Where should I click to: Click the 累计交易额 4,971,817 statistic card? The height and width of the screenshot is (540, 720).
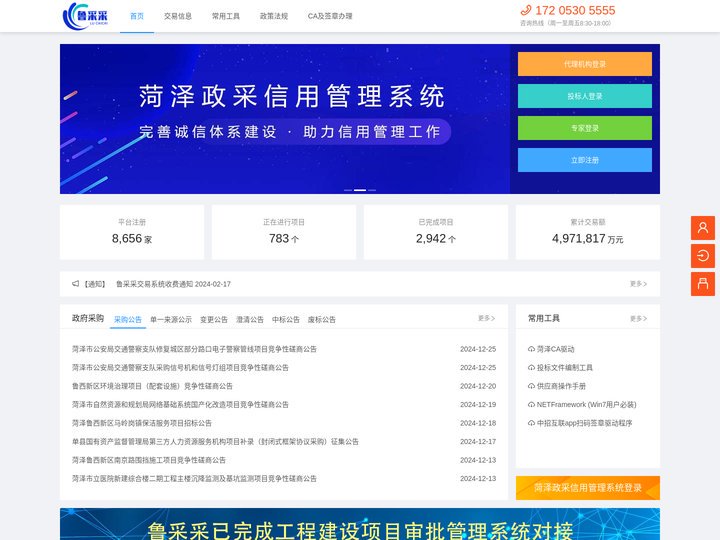click(588, 232)
